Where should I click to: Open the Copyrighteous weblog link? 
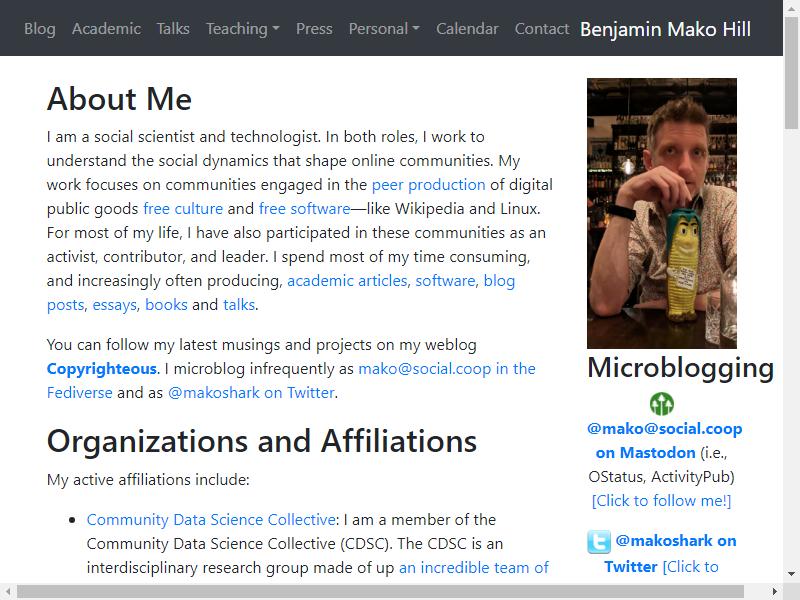tap(102, 369)
